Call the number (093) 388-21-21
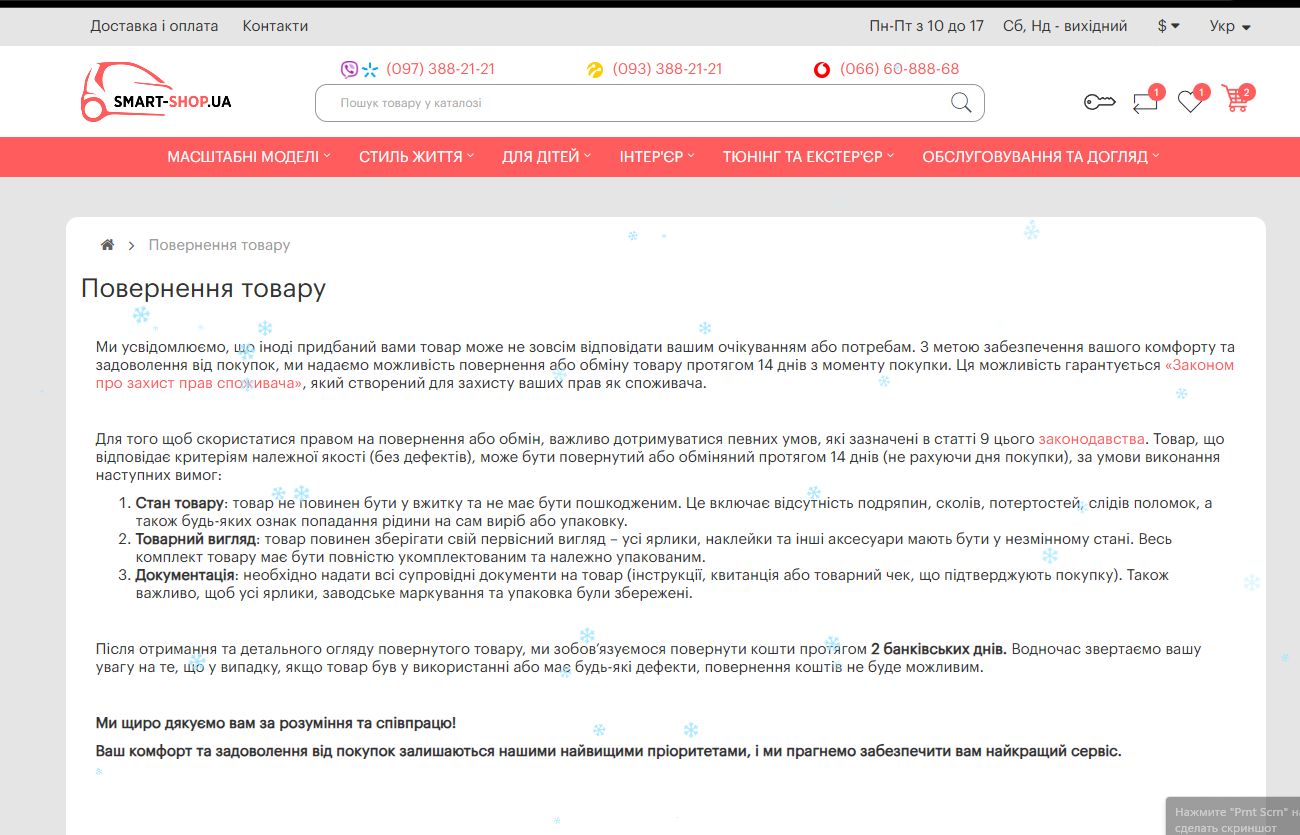 click(x=667, y=69)
